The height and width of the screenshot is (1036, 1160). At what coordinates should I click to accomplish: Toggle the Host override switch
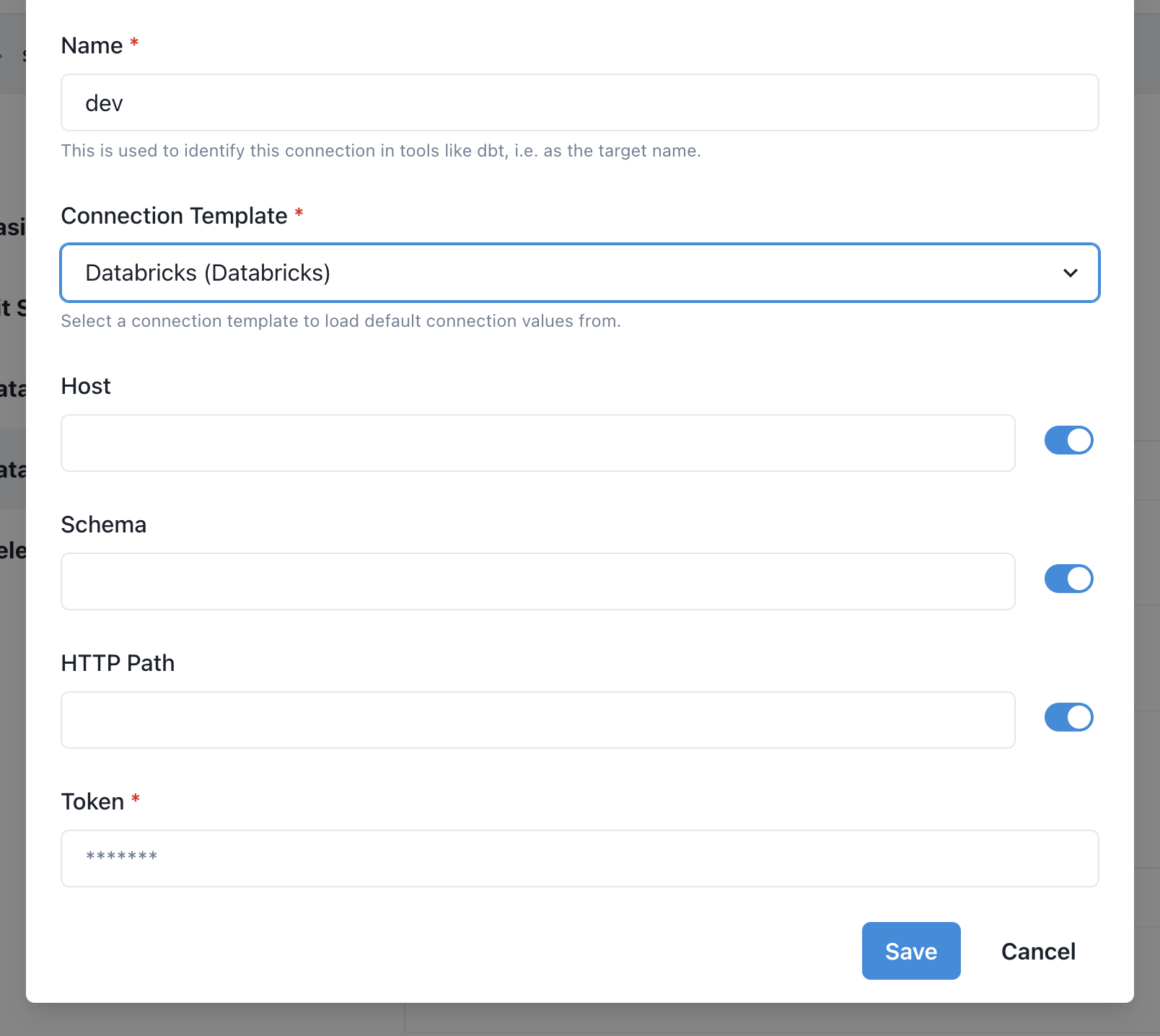pyautogui.click(x=1068, y=440)
